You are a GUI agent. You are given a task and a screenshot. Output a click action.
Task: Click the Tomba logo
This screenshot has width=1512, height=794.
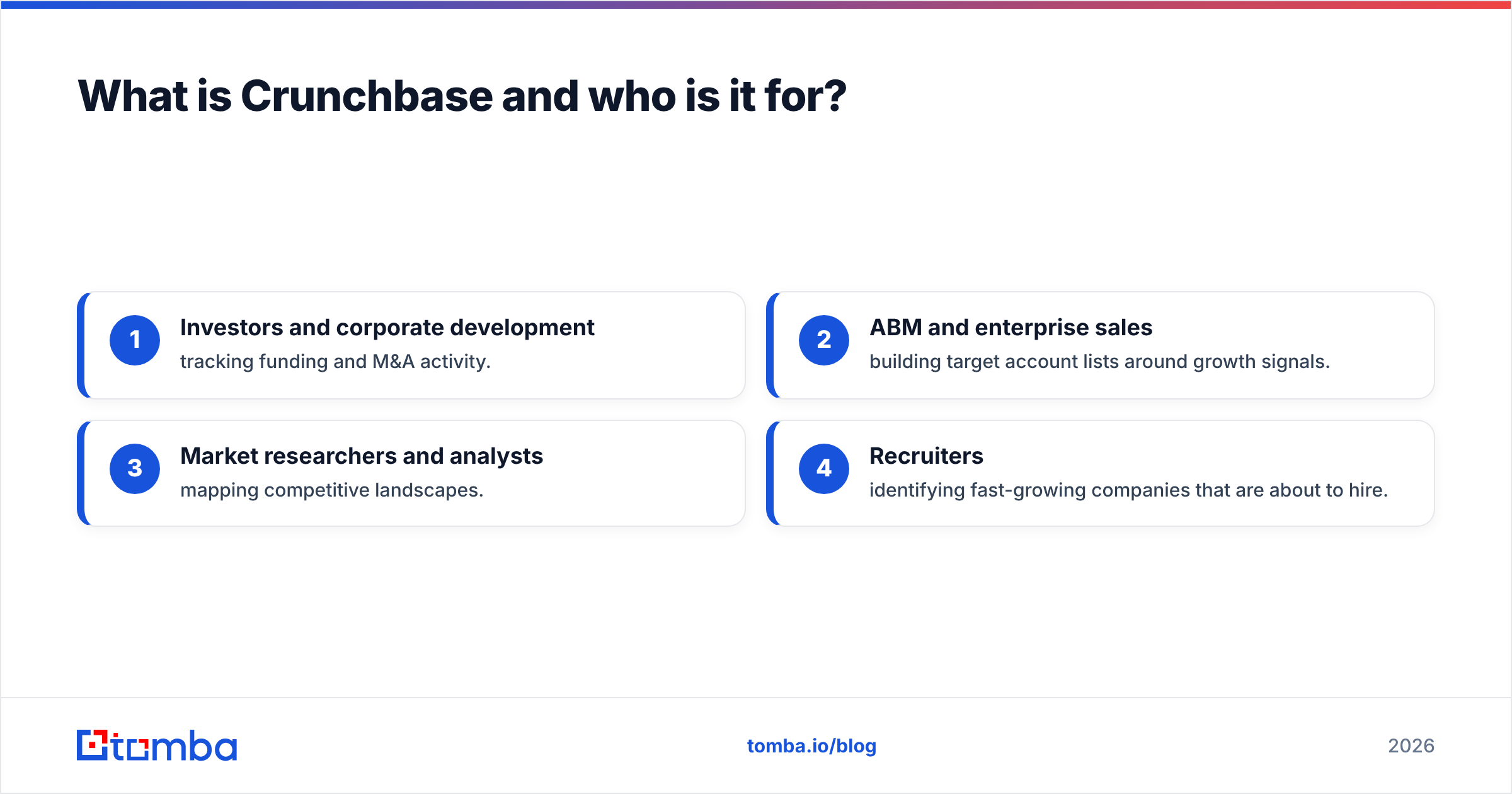[x=157, y=745]
